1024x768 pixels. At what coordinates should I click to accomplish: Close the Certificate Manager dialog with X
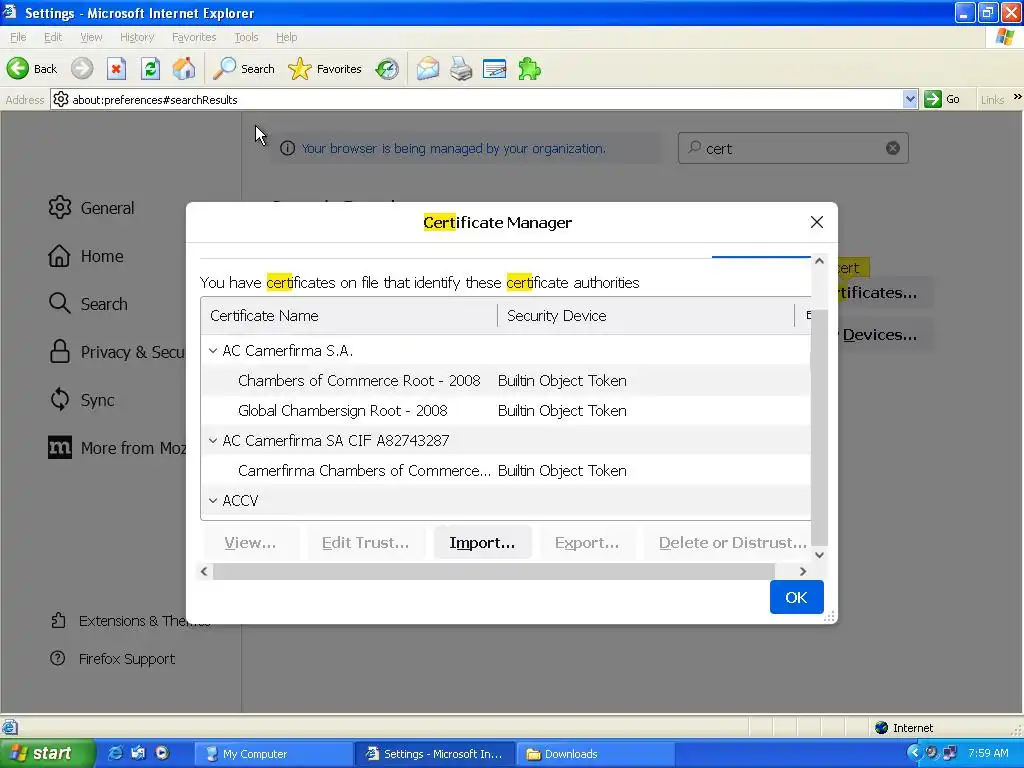[816, 222]
